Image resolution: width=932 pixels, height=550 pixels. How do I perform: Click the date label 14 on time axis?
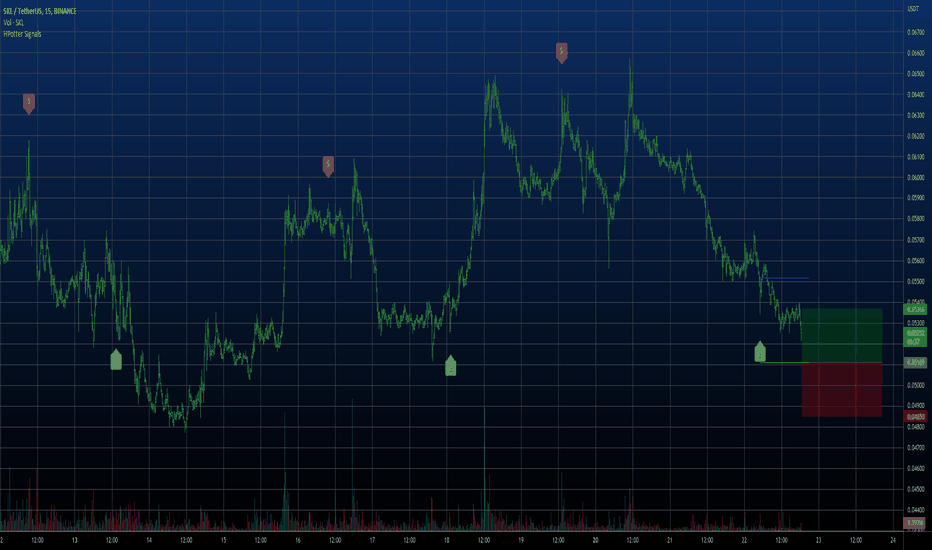(149, 540)
